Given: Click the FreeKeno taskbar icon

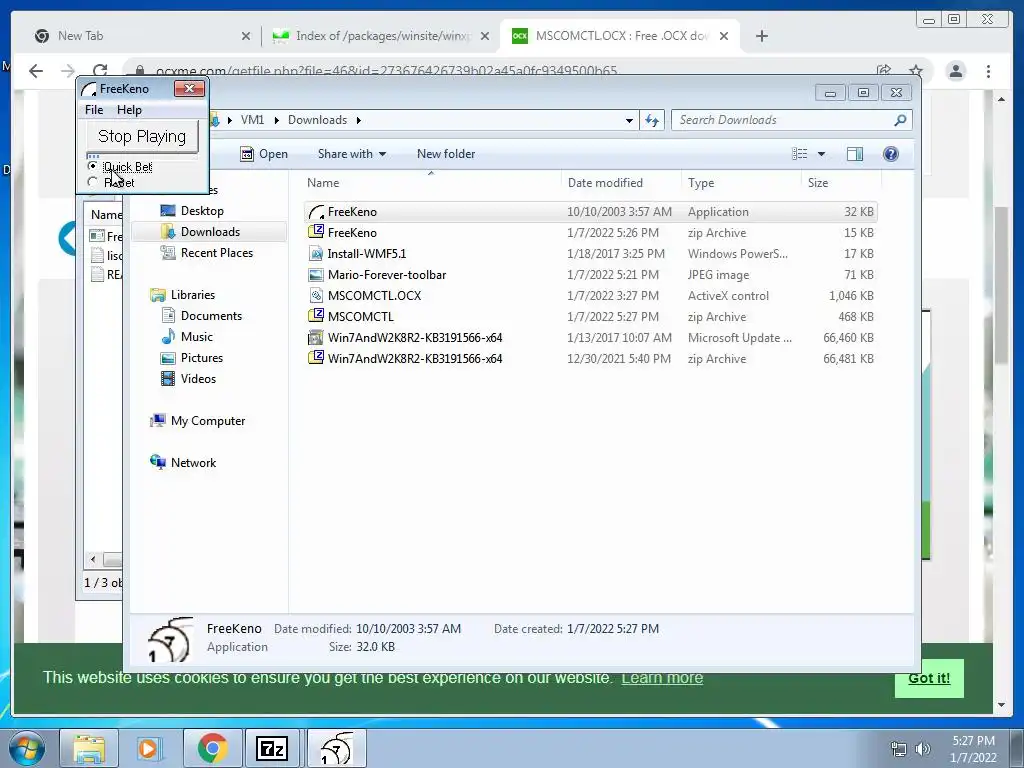Looking at the screenshot, I should [336, 748].
